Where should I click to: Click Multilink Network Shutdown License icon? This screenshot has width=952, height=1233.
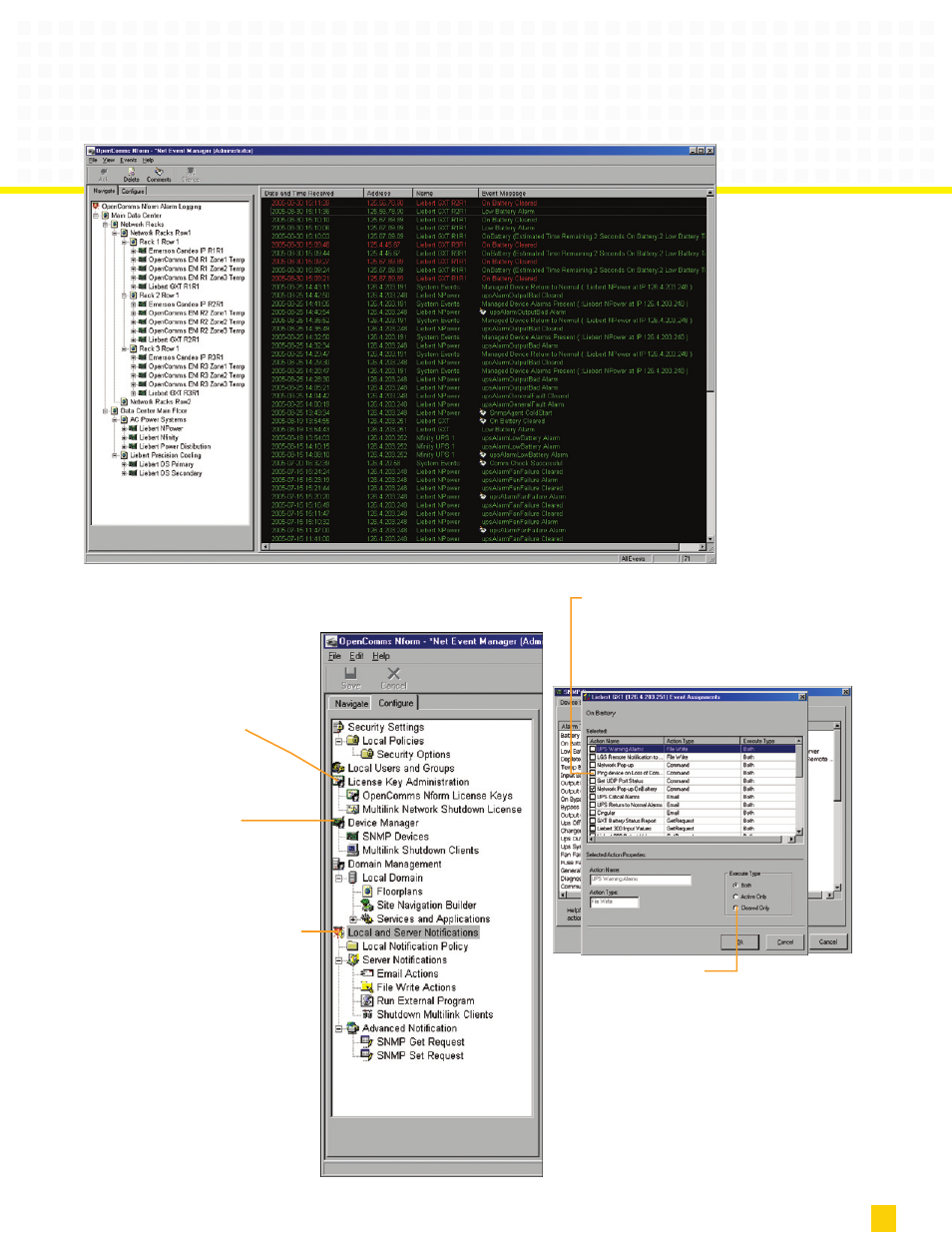point(352,809)
